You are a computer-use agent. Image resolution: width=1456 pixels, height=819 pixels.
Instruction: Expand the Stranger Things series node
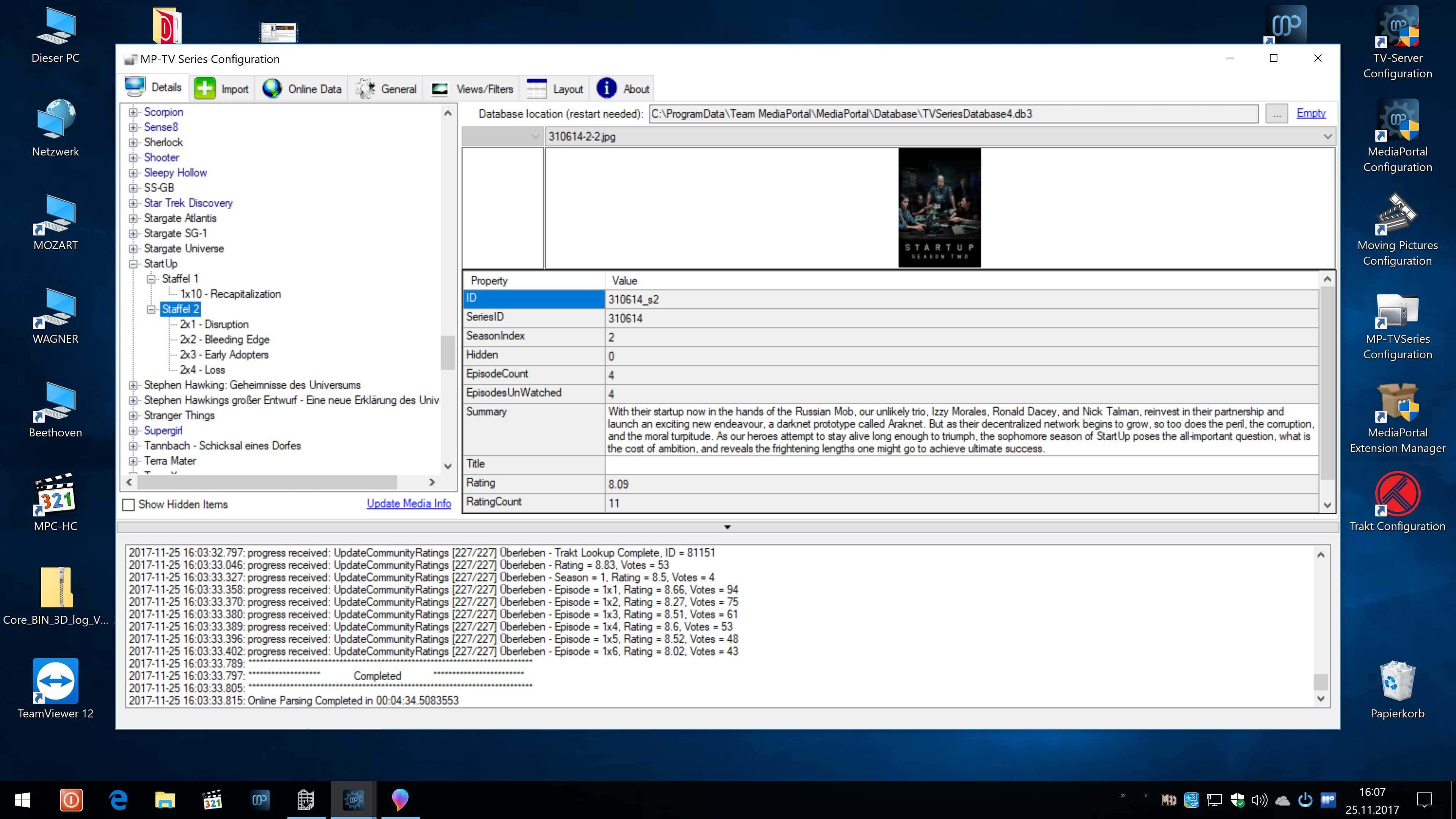point(133,416)
